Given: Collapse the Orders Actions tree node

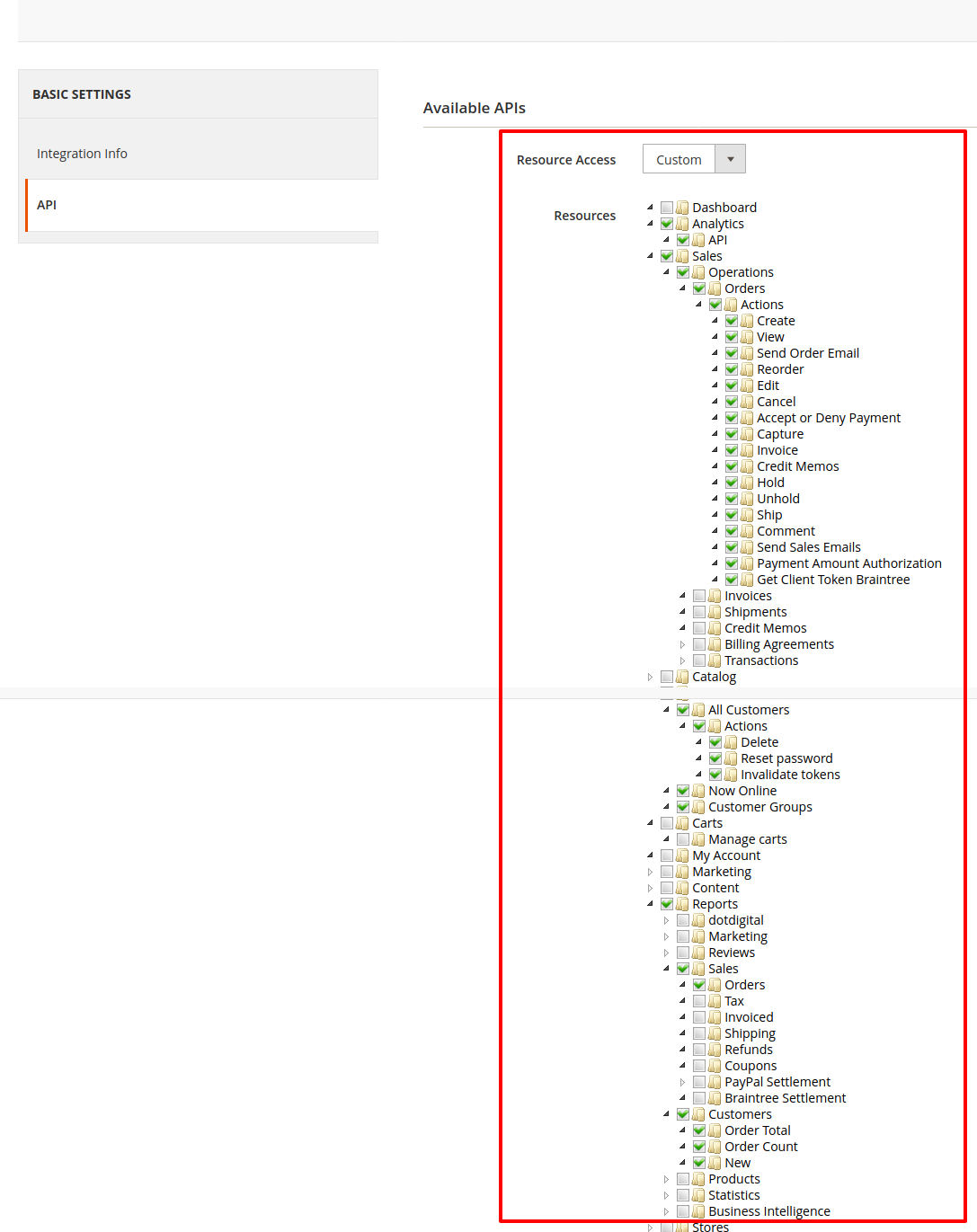Looking at the screenshot, I should [698, 305].
